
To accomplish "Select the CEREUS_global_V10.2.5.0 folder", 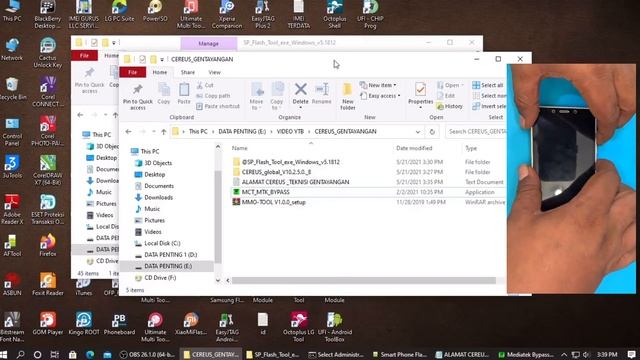I will [276, 172].
